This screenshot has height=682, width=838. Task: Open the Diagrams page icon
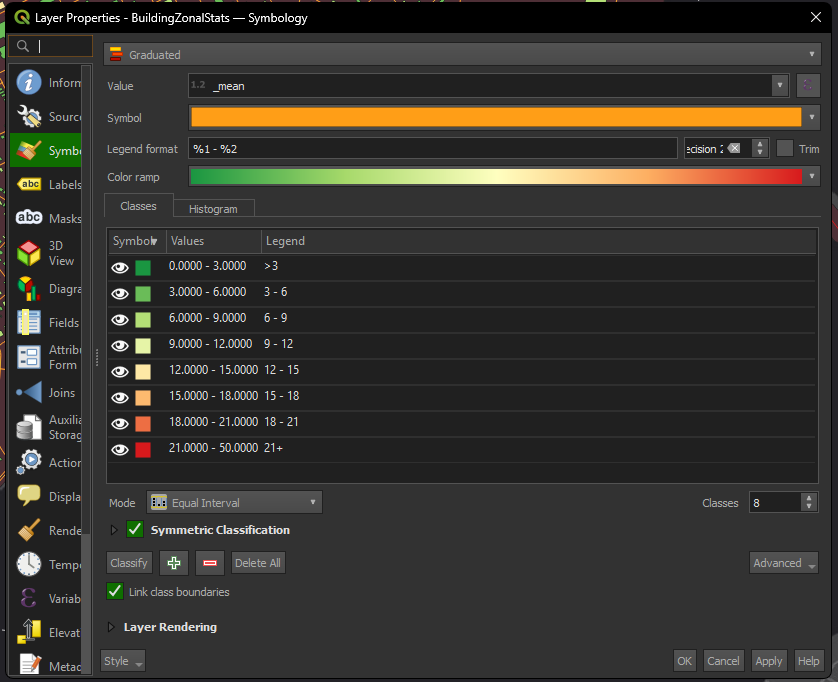(30, 289)
